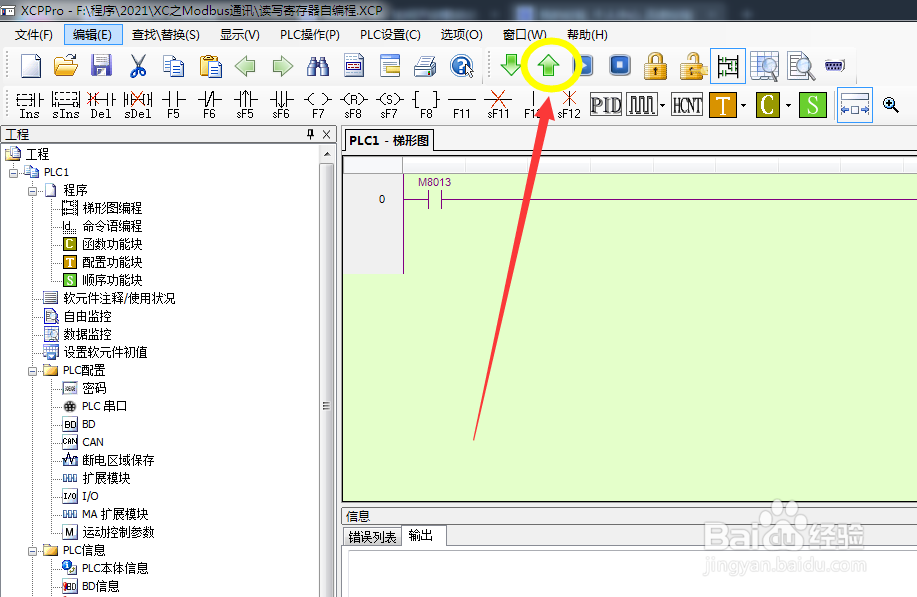917x597 pixels.
Task: Insert a node with the Ins tool
Action: pos(29,105)
